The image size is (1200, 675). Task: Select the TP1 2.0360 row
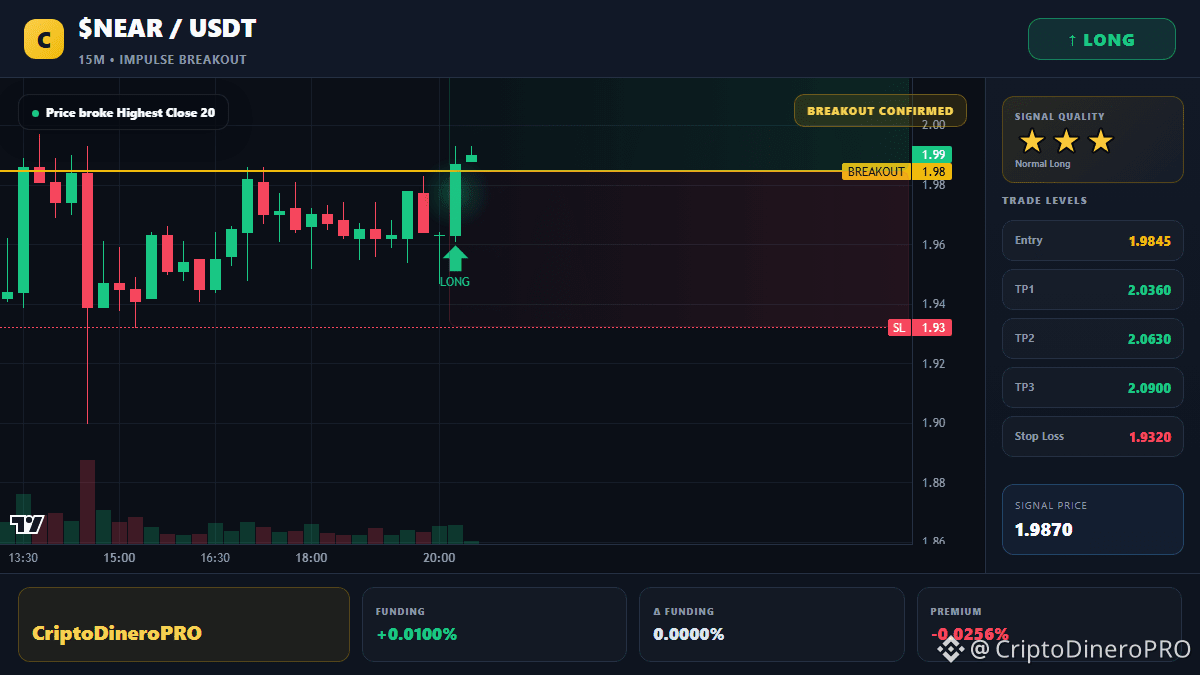click(1093, 289)
